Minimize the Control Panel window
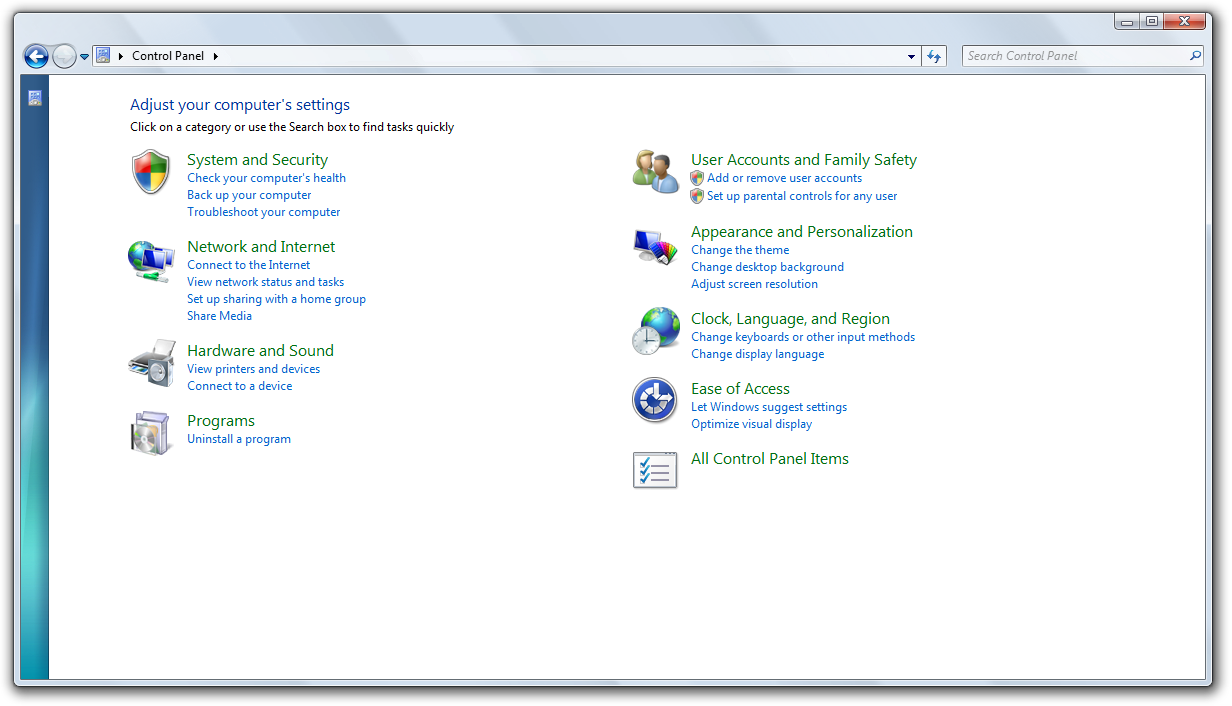This screenshot has height=706, width=1232. click(1127, 21)
